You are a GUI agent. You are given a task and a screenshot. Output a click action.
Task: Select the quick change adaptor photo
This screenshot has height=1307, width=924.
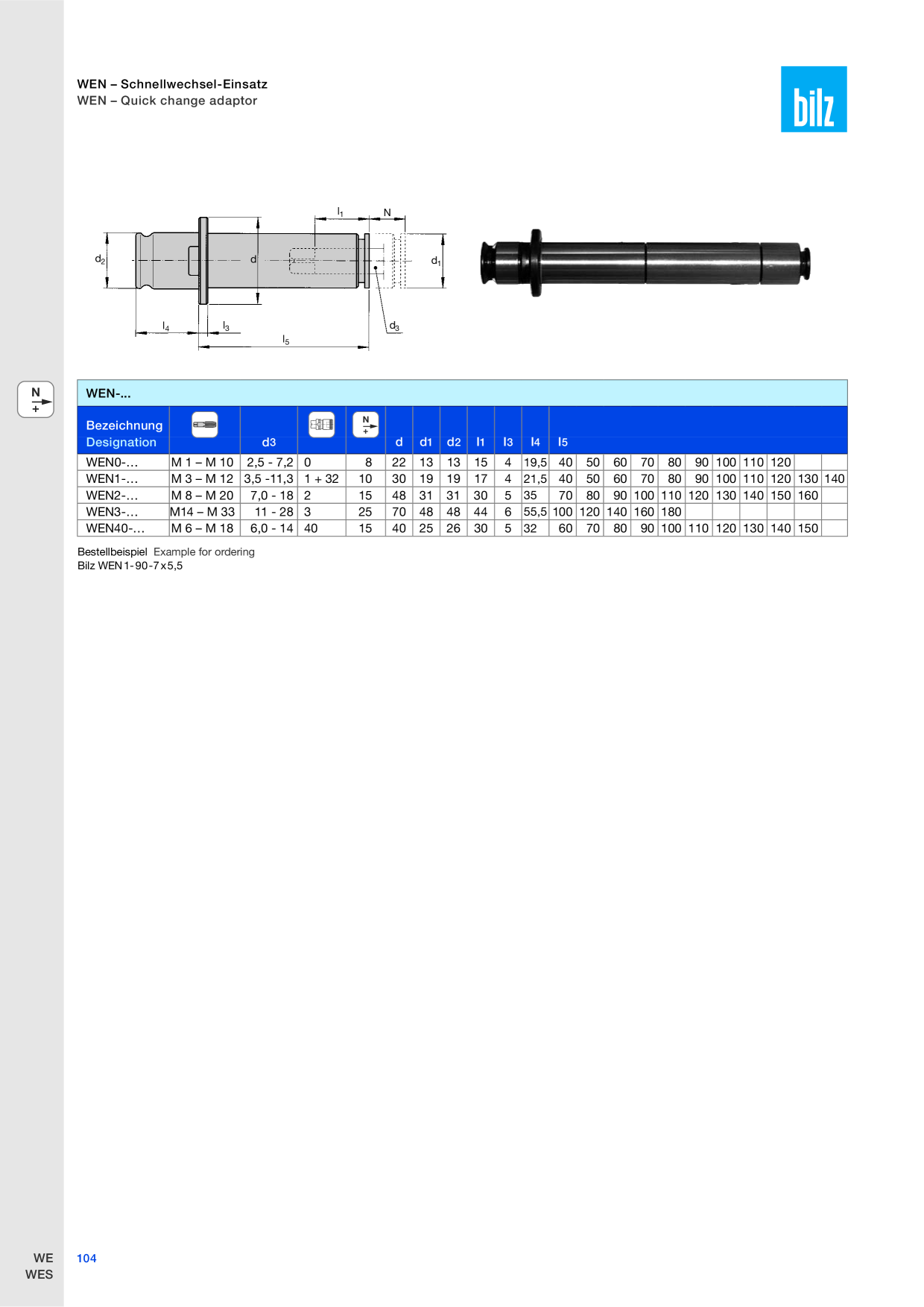(x=645, y=263)
